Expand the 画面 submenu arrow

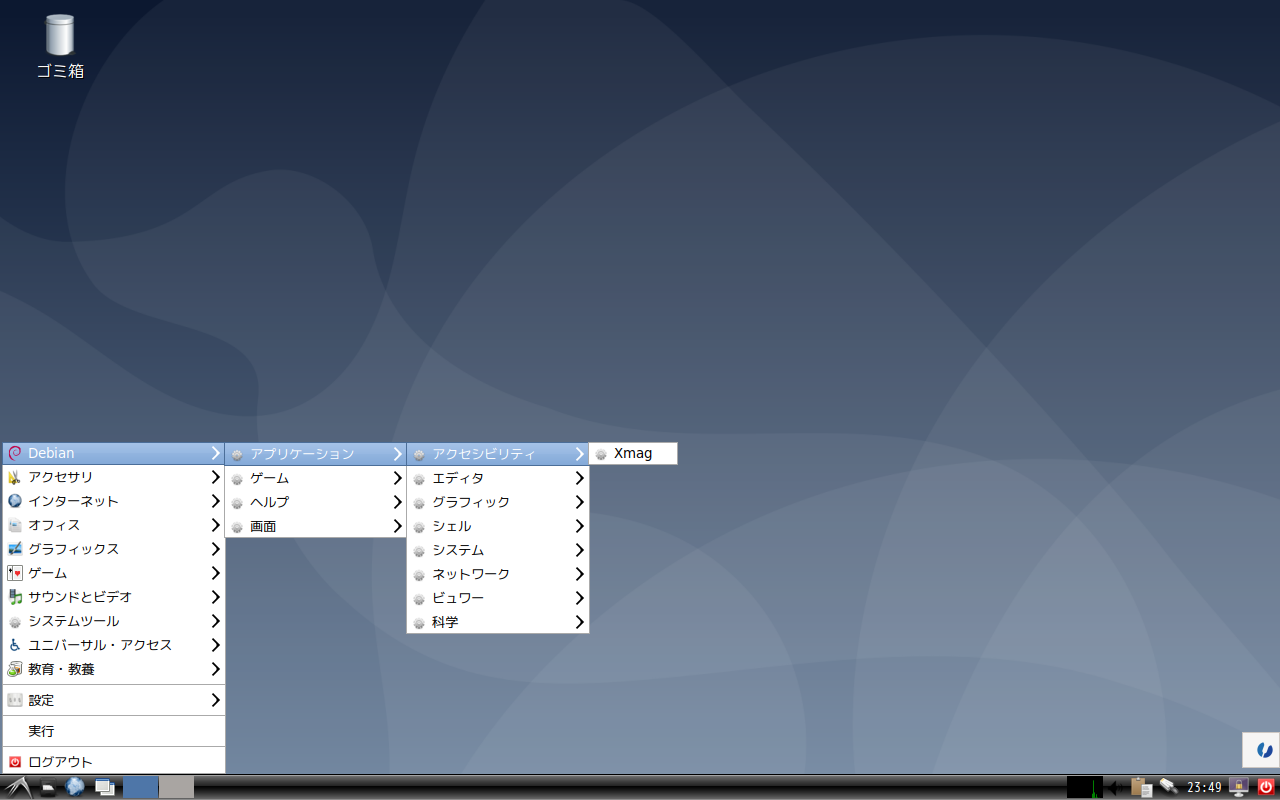point(397,527)
